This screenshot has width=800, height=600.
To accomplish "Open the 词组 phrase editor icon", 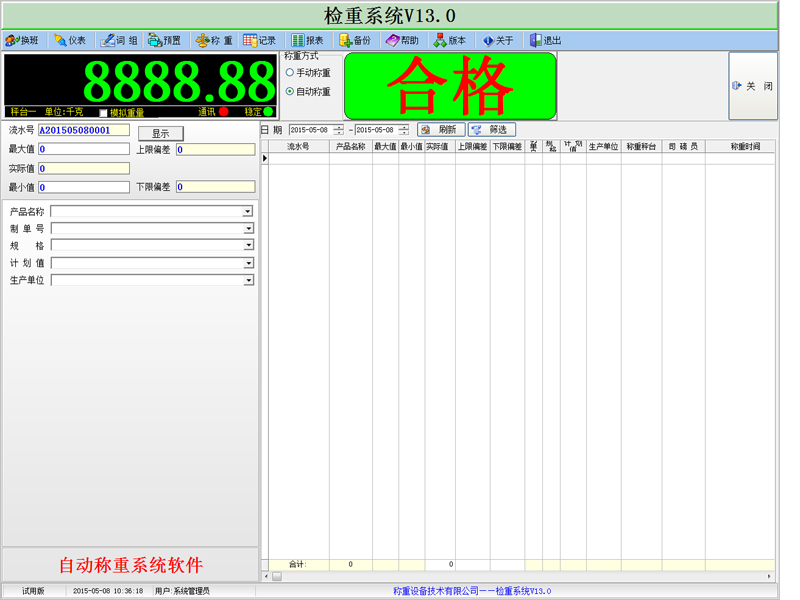I will click(x=118, y=40).
